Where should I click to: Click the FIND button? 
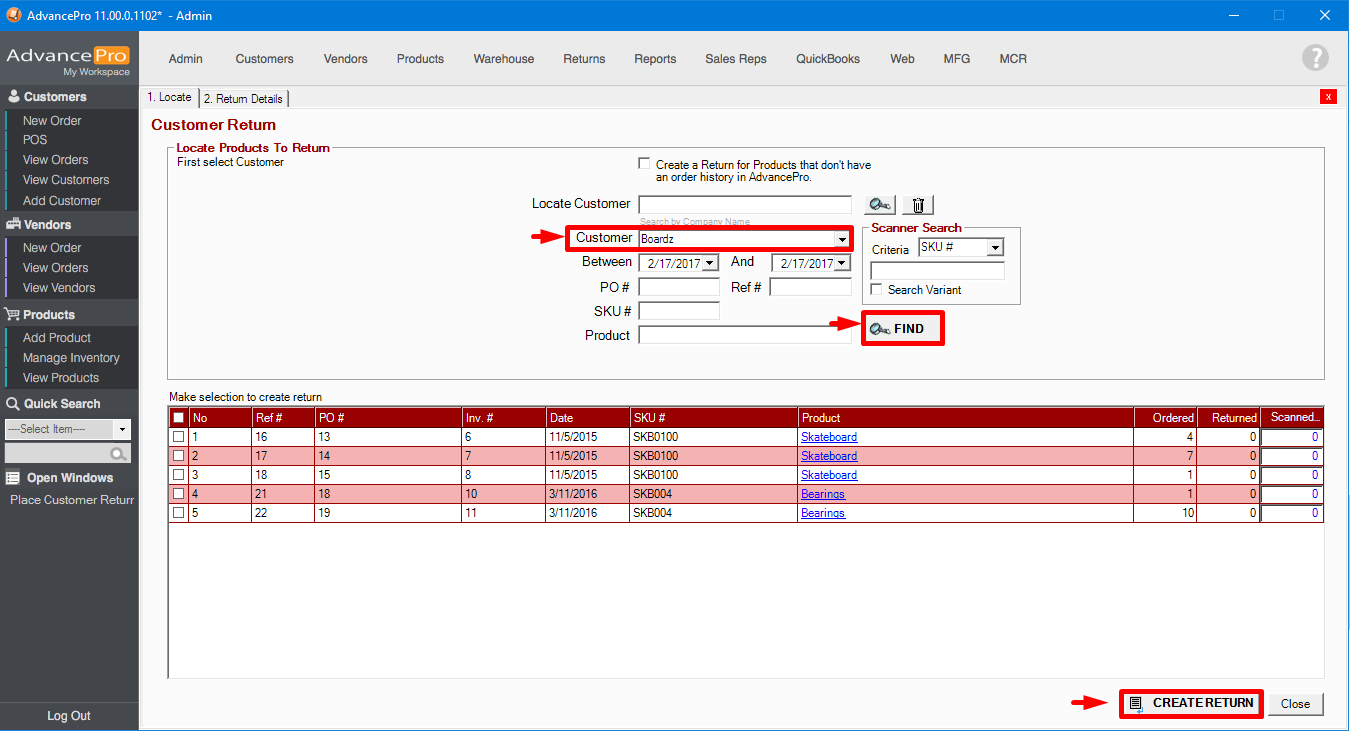[902, 329]
